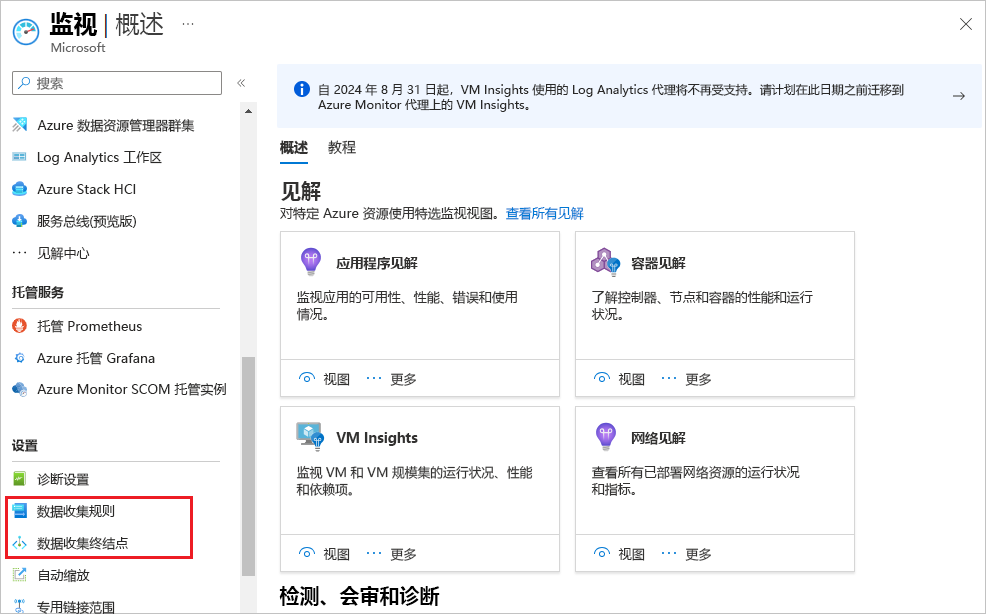
Task: Switch to the 概述 tab
Action: tap(294, 148)
